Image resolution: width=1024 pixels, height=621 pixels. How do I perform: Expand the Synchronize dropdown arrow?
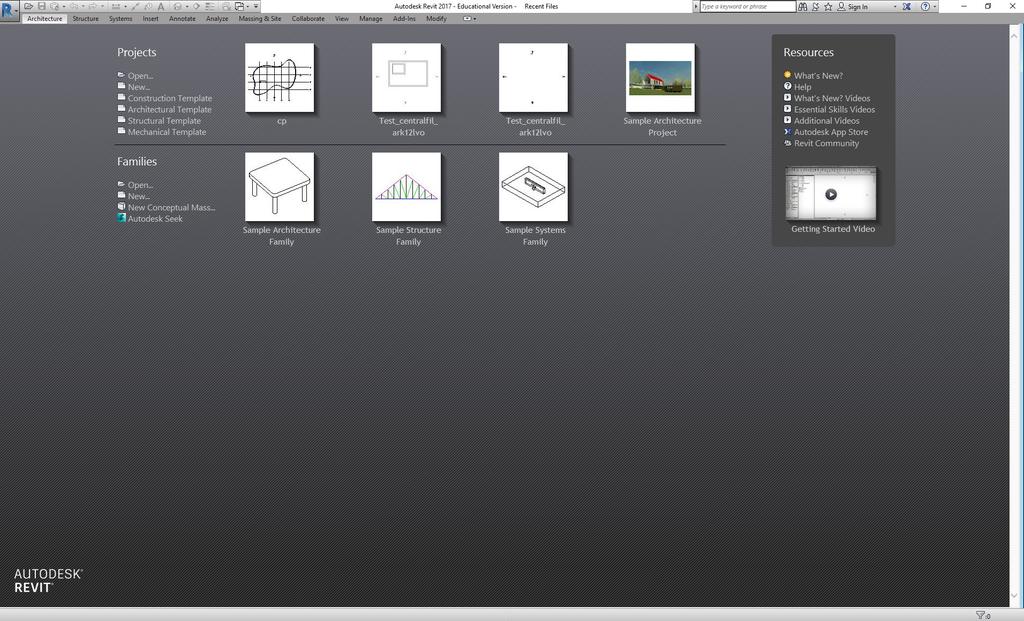pyautogui.click(x=64, y=7)
